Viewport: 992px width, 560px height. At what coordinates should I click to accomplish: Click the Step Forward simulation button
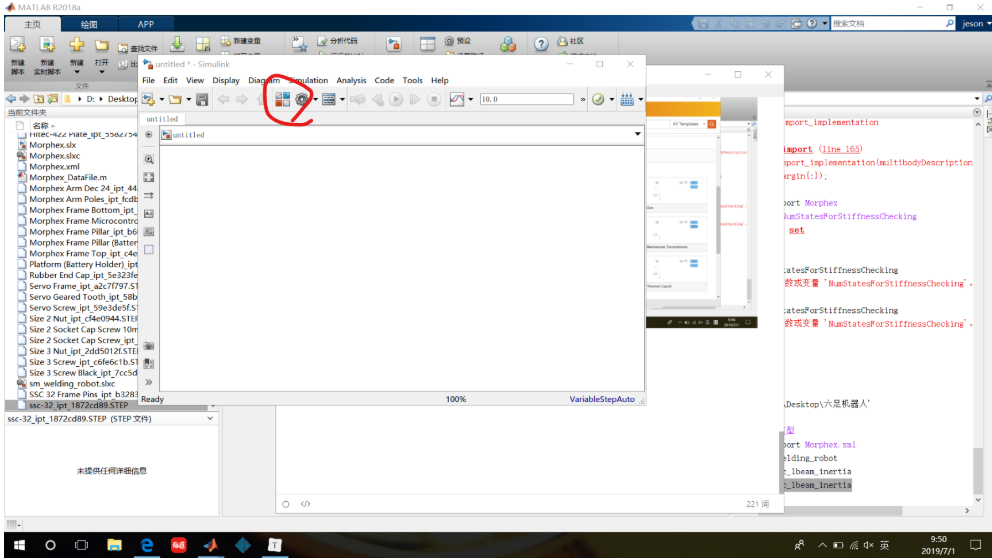pos(415,99)
